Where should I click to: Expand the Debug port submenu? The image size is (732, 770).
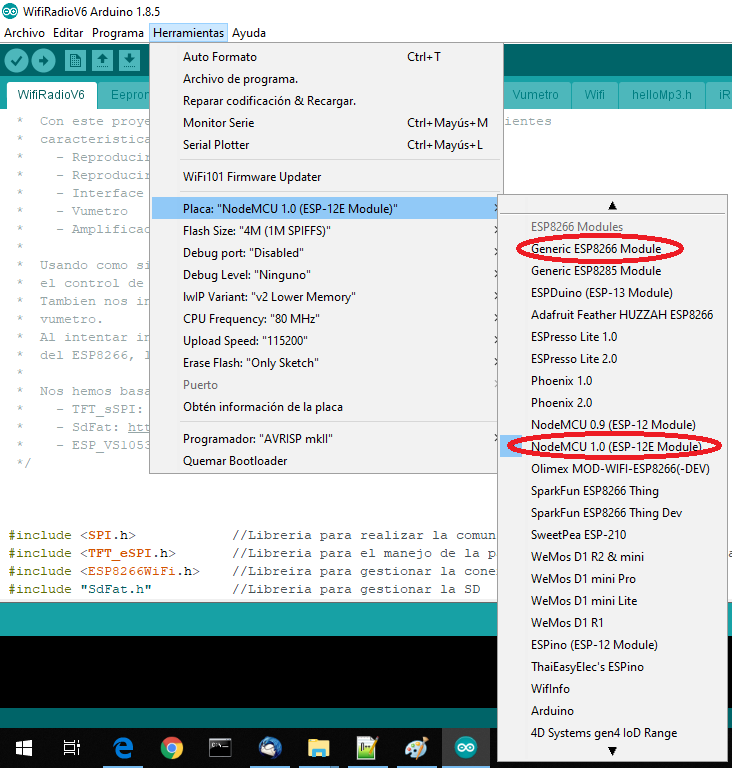pyautogui.click(x=326, y=253)
